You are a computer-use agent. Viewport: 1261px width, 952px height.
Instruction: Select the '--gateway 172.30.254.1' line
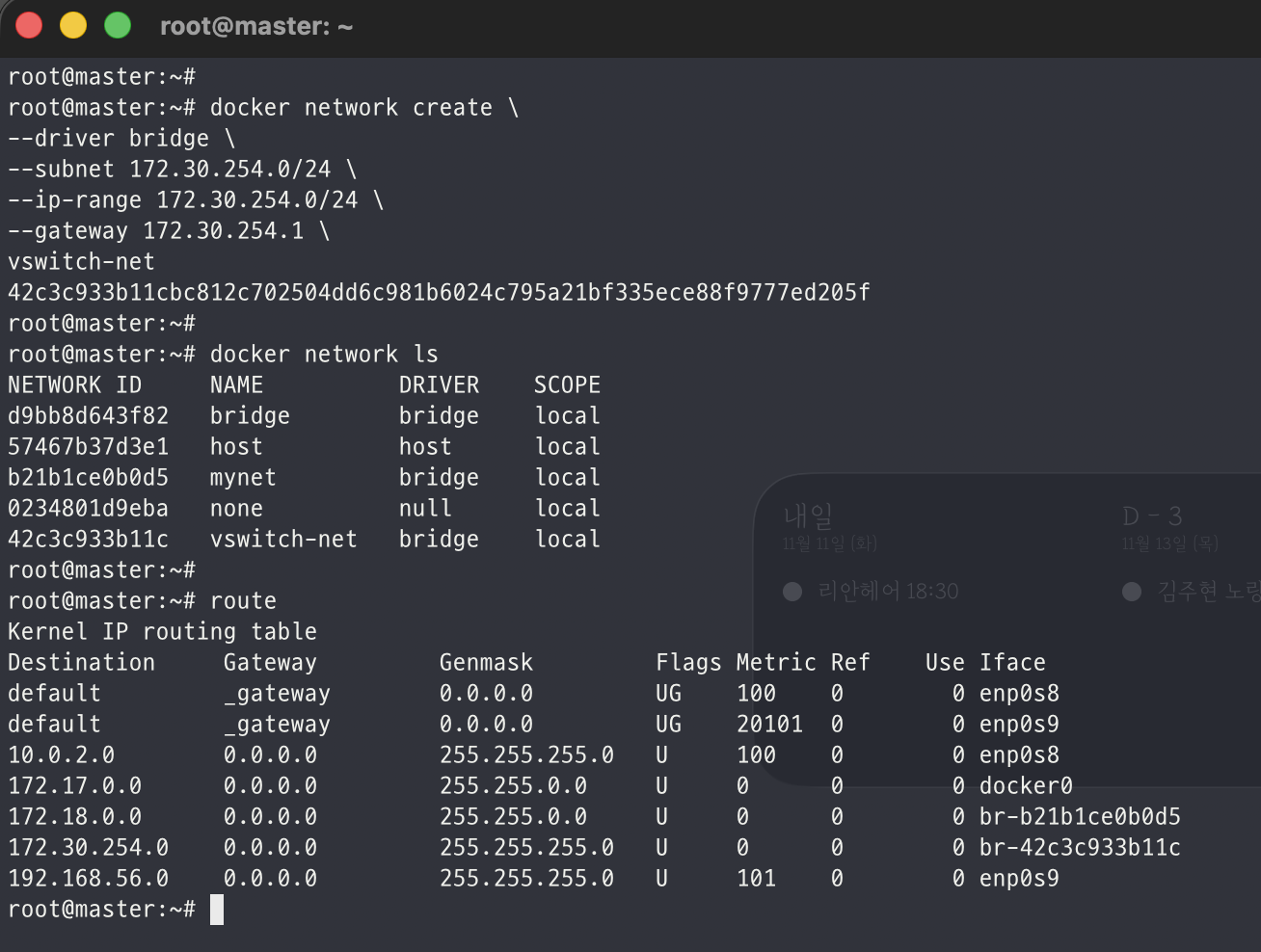[169, 231]
